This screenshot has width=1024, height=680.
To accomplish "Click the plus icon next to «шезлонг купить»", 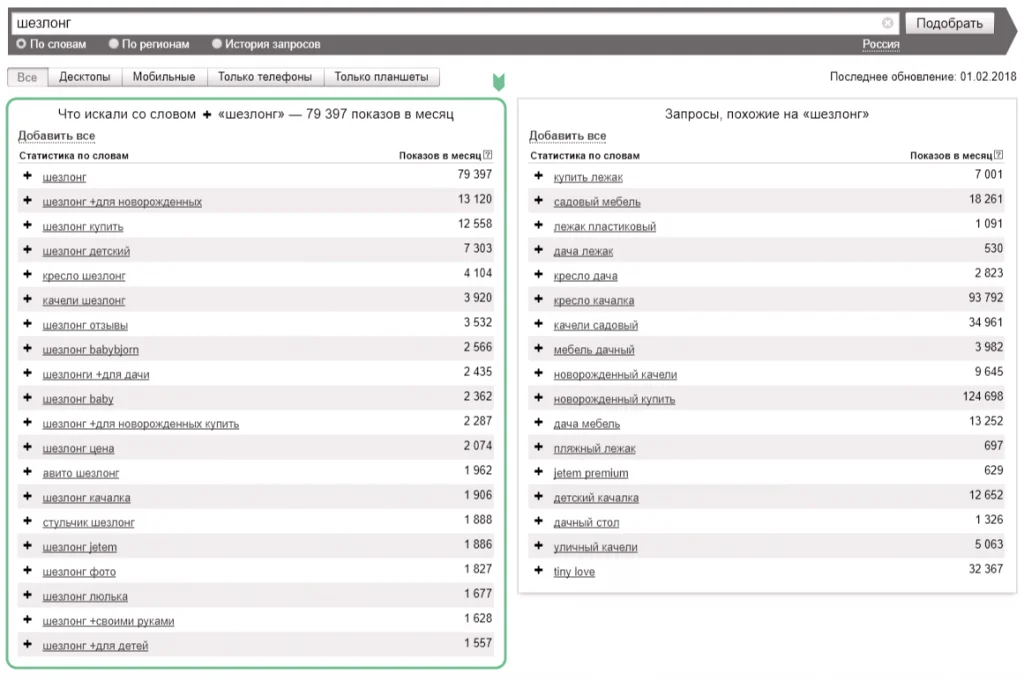I will click(27, 226).
